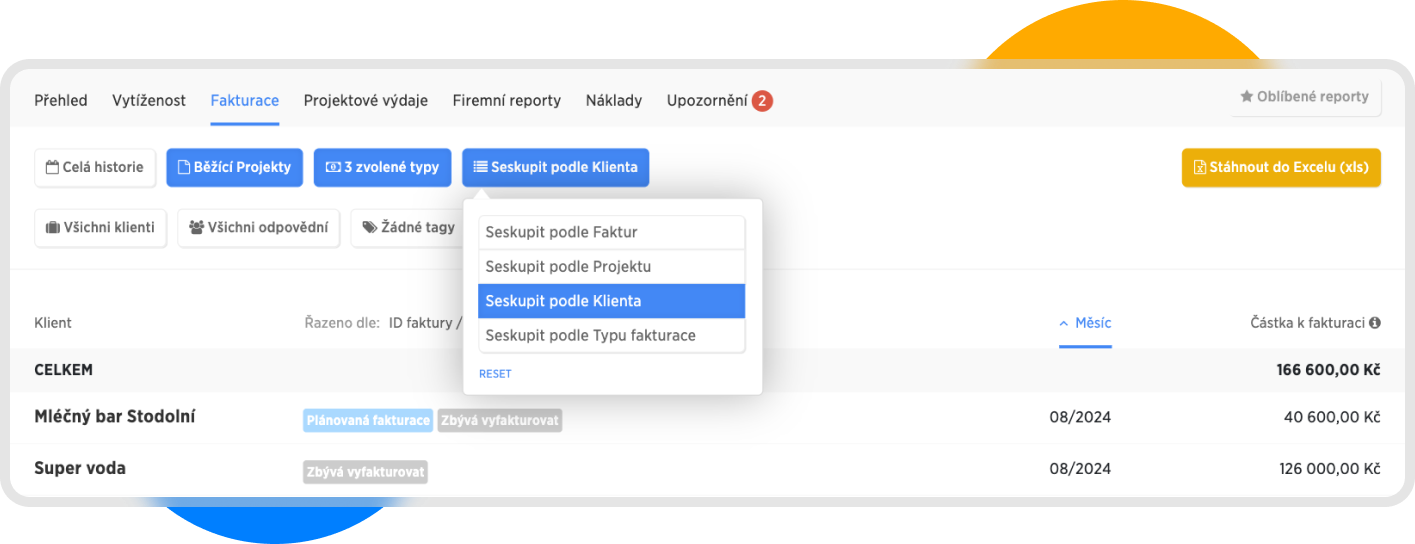Click the RESET link in dropdown
1415x544 pixels.
tap(495, 374)
